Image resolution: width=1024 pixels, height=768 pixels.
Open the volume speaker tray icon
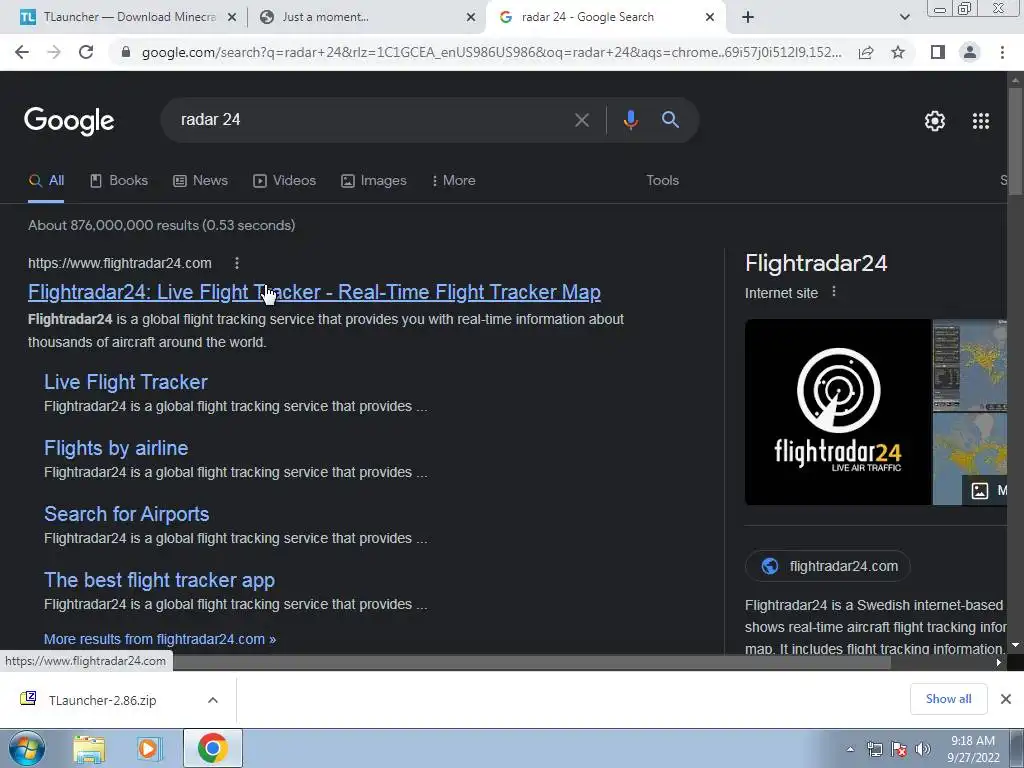[x=923, y=750]
